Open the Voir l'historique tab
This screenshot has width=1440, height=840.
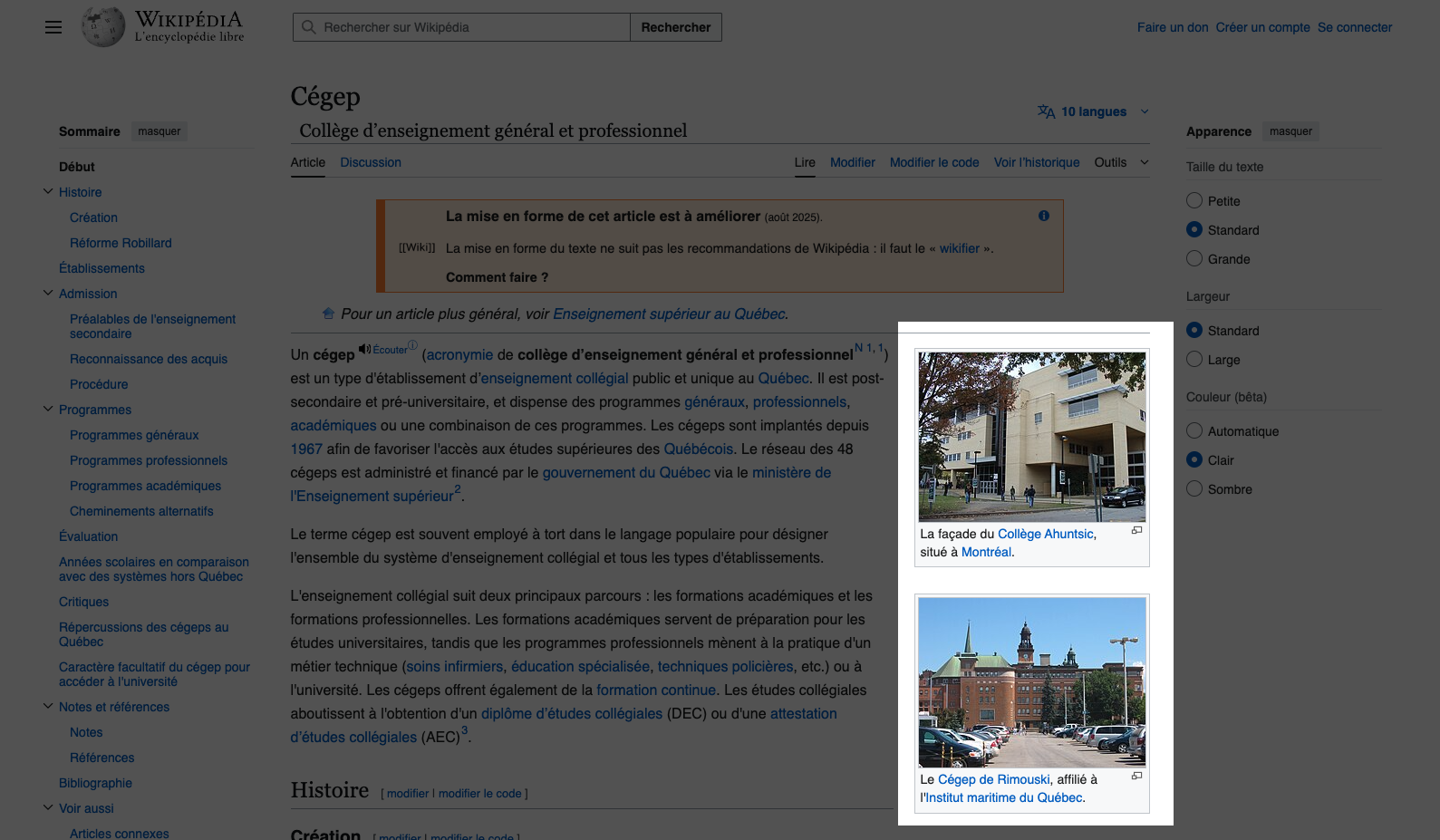[x=1036, y=162]
